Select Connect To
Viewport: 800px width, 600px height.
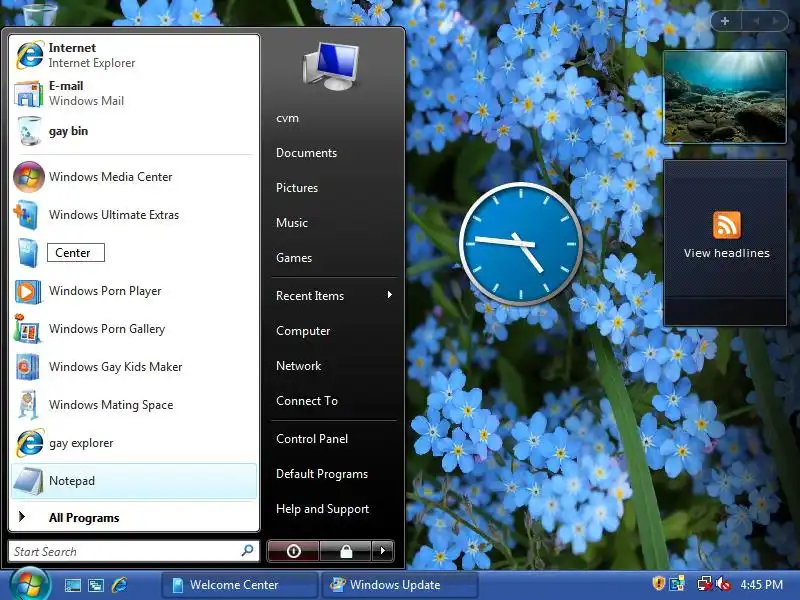pos(307,401)
